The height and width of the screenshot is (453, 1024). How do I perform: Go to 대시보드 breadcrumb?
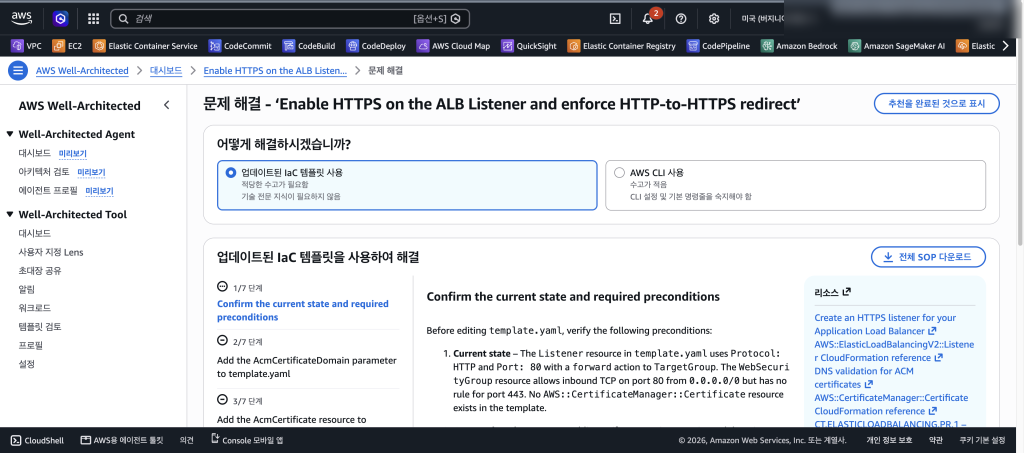(x=166, y=70)
